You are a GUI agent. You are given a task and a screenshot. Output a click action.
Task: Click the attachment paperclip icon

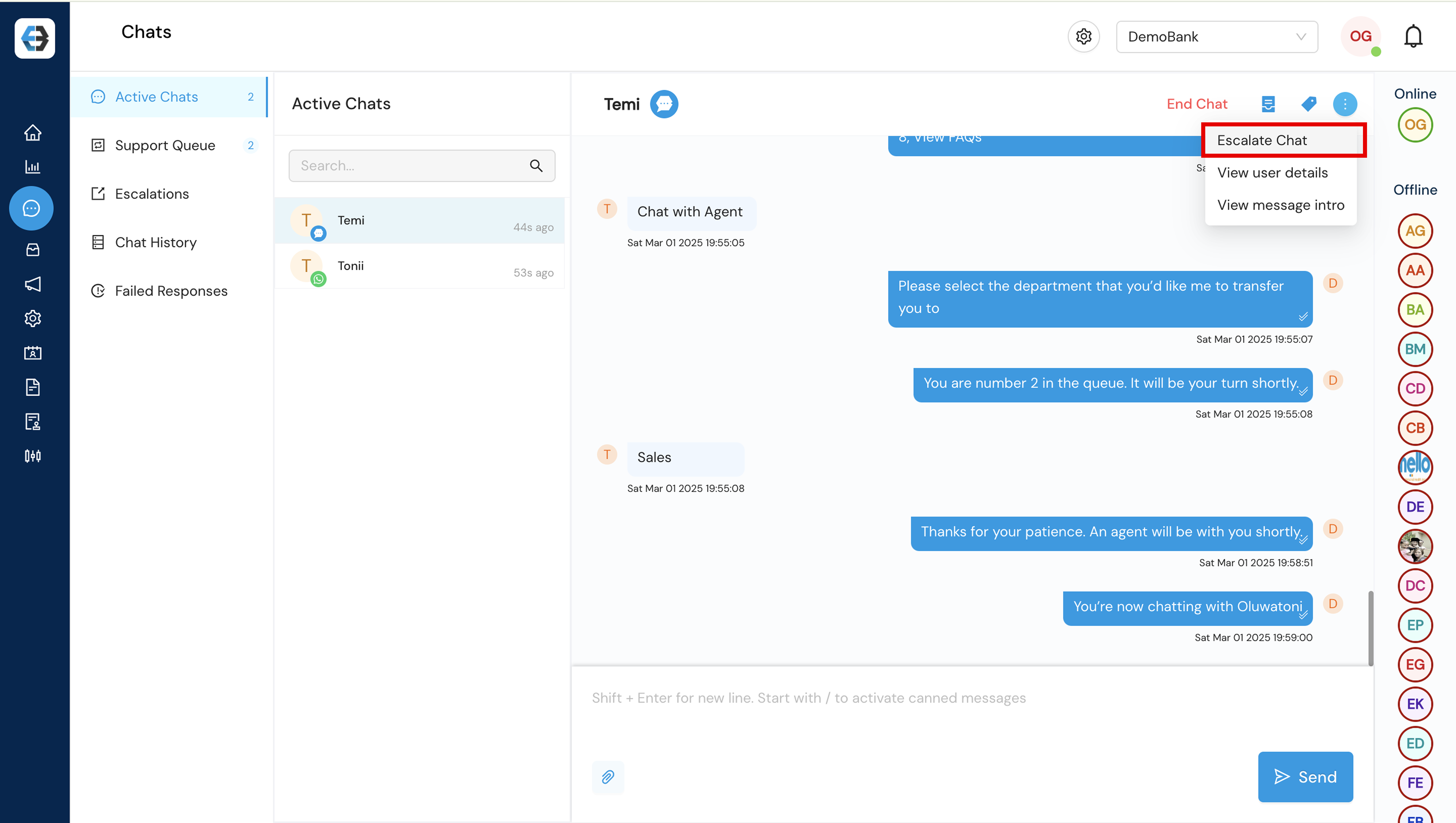tap(608, 777)
